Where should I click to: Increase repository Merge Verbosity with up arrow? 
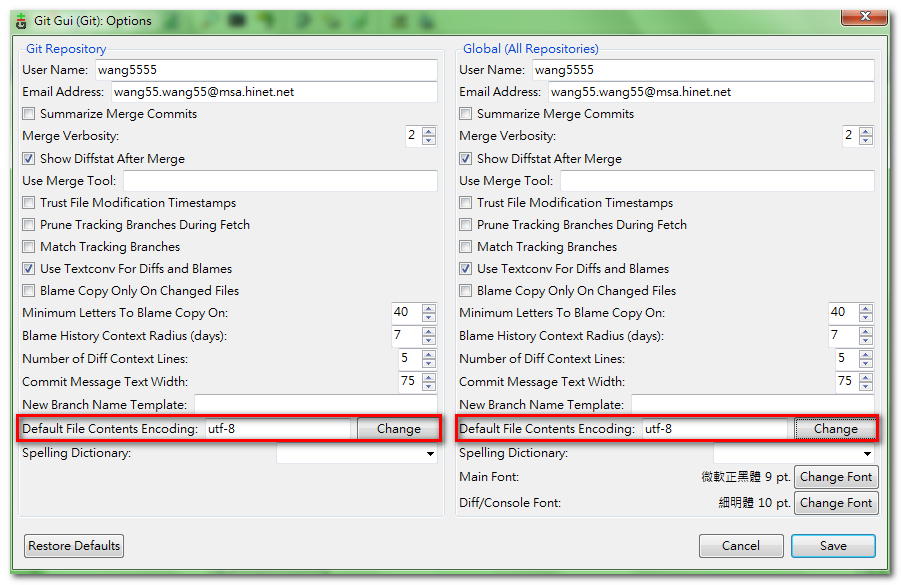(x=429, y=131)
